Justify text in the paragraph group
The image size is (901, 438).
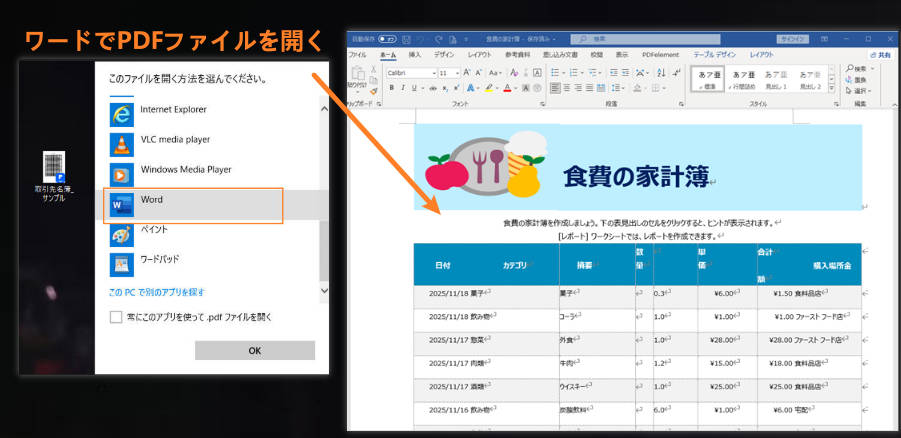(590, 88)
